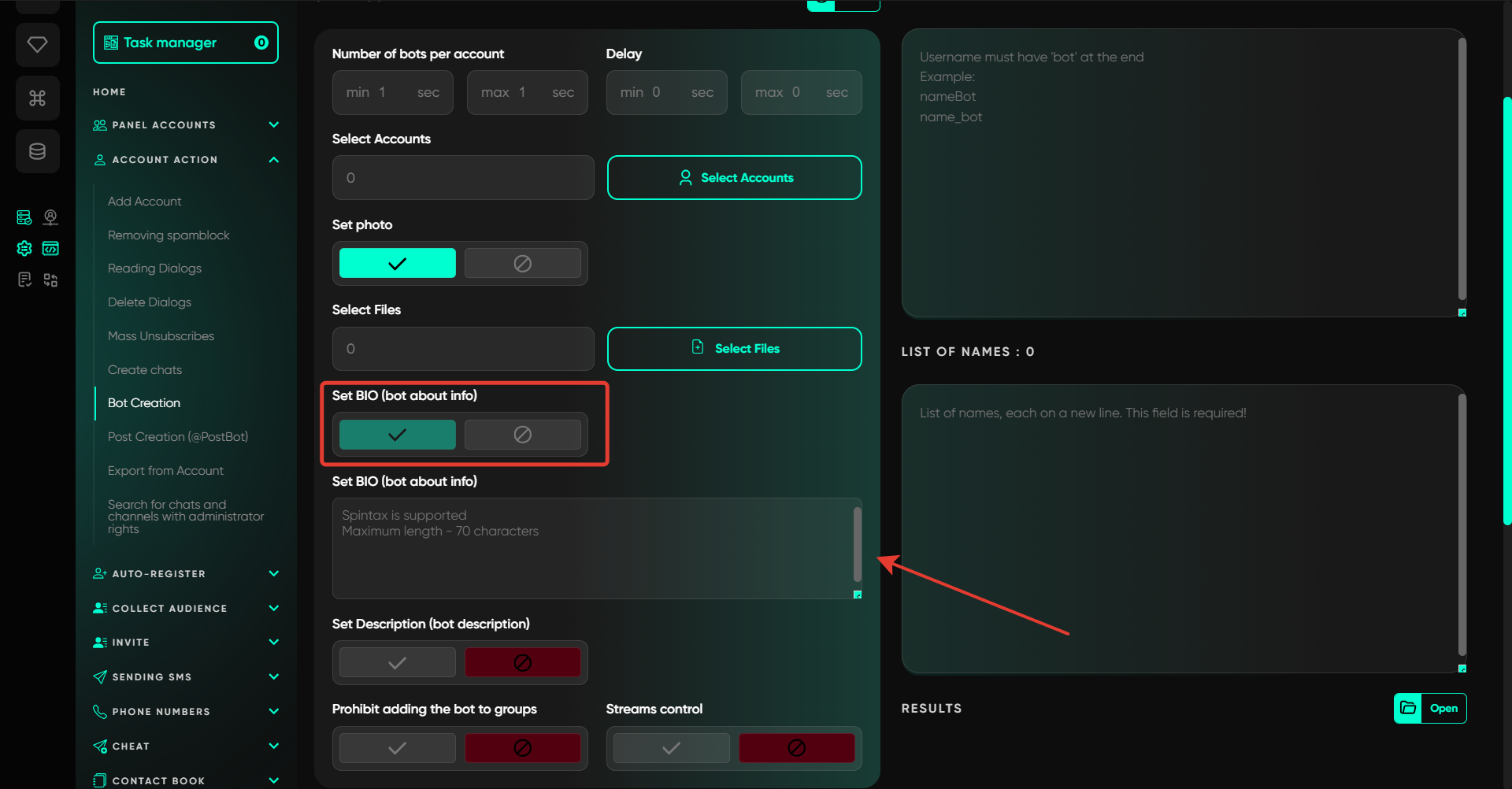Viewport: 1512px width, 789px height.
Task: Enable Set Description with checkmark toggle
Action: click(397, 663)
